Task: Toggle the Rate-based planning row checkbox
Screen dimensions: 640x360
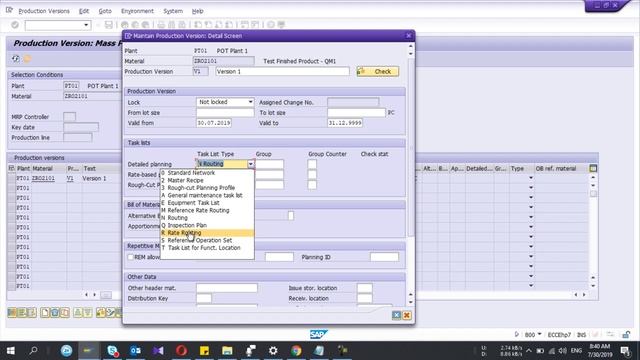Action: [312, 174]
